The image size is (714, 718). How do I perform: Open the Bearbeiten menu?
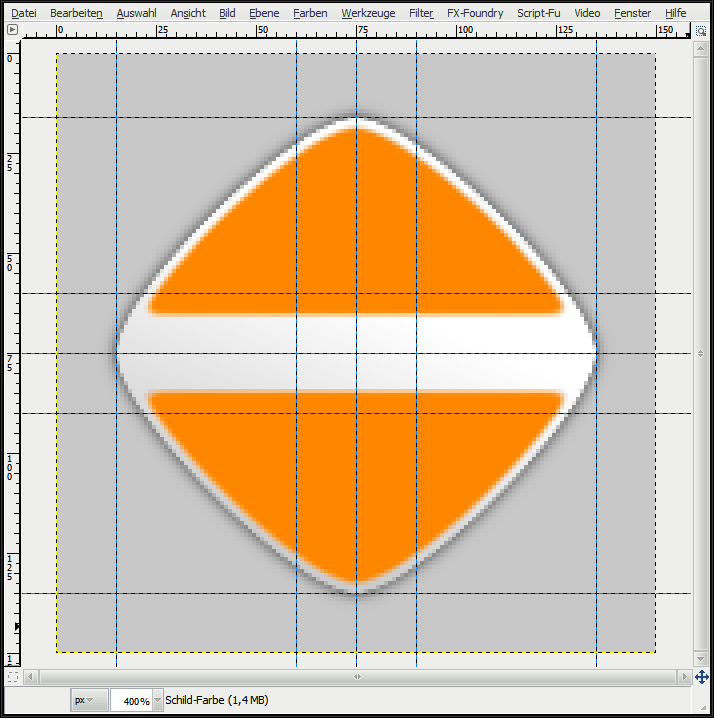(76, 13)
